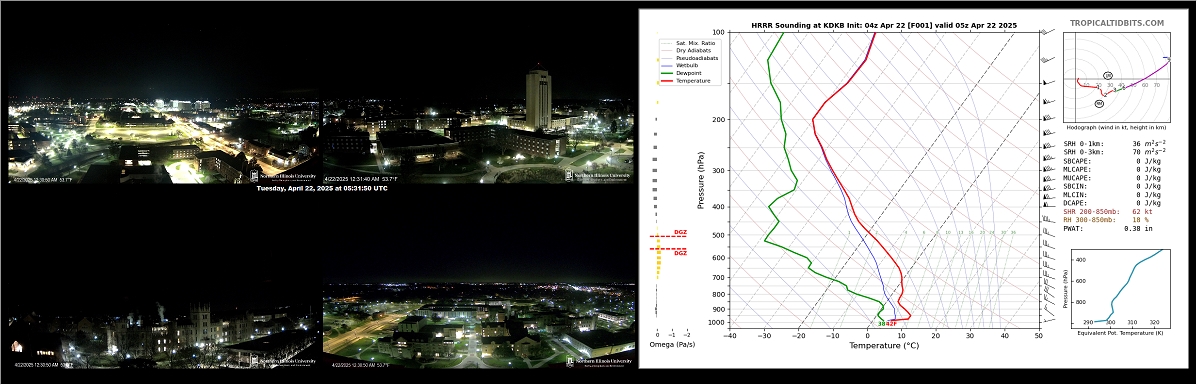
Task: Click the Northern Illinois University logo in bottom-right webcam
Action: click(598, 361)
